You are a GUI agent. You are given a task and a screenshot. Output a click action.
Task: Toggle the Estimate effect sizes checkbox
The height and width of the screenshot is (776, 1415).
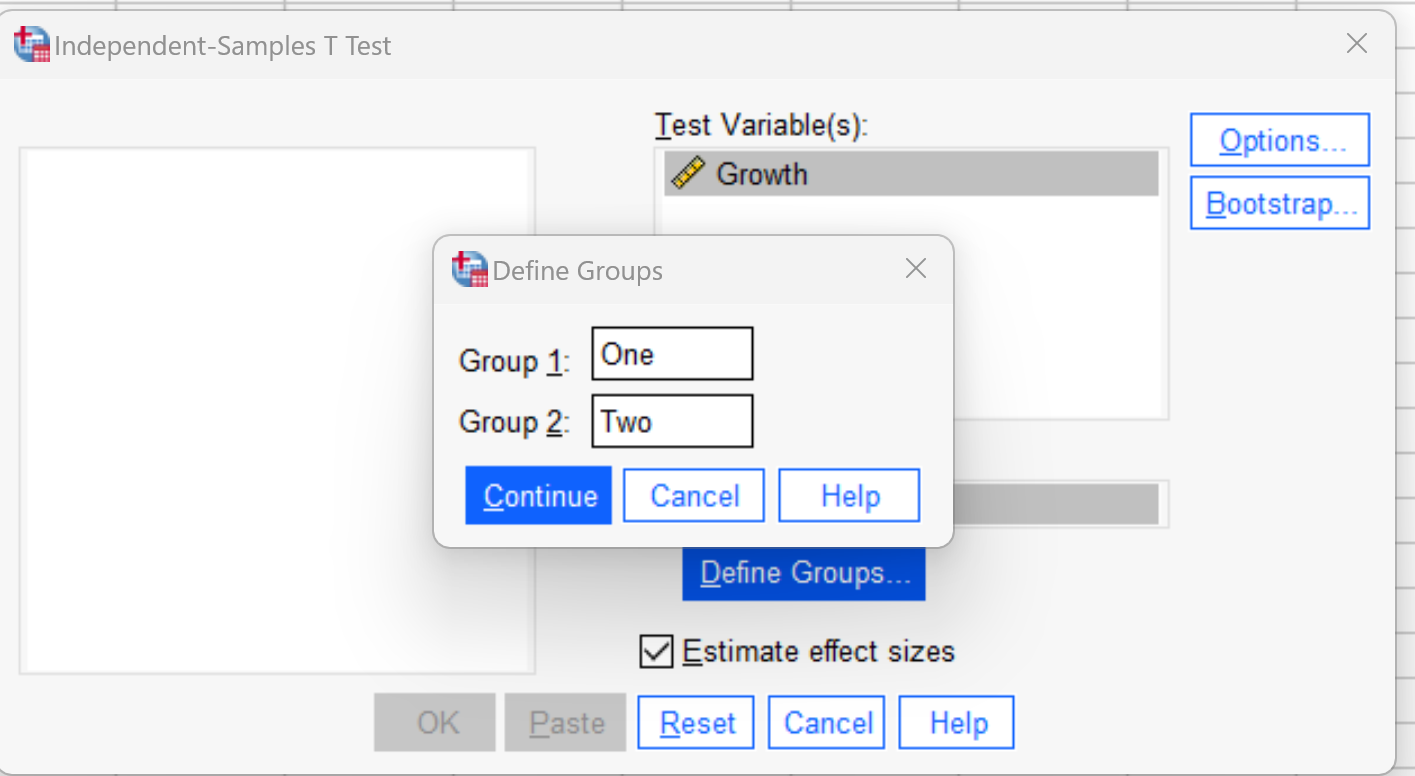[x=656, y=651]
